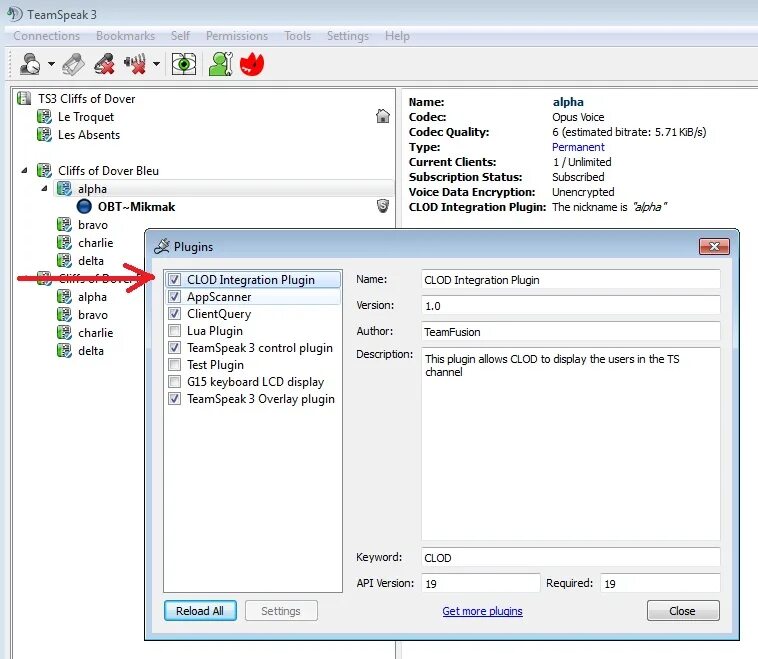Screen dimensions: 758x659
Task: Click the Required version field
Action: click(660, 583)
